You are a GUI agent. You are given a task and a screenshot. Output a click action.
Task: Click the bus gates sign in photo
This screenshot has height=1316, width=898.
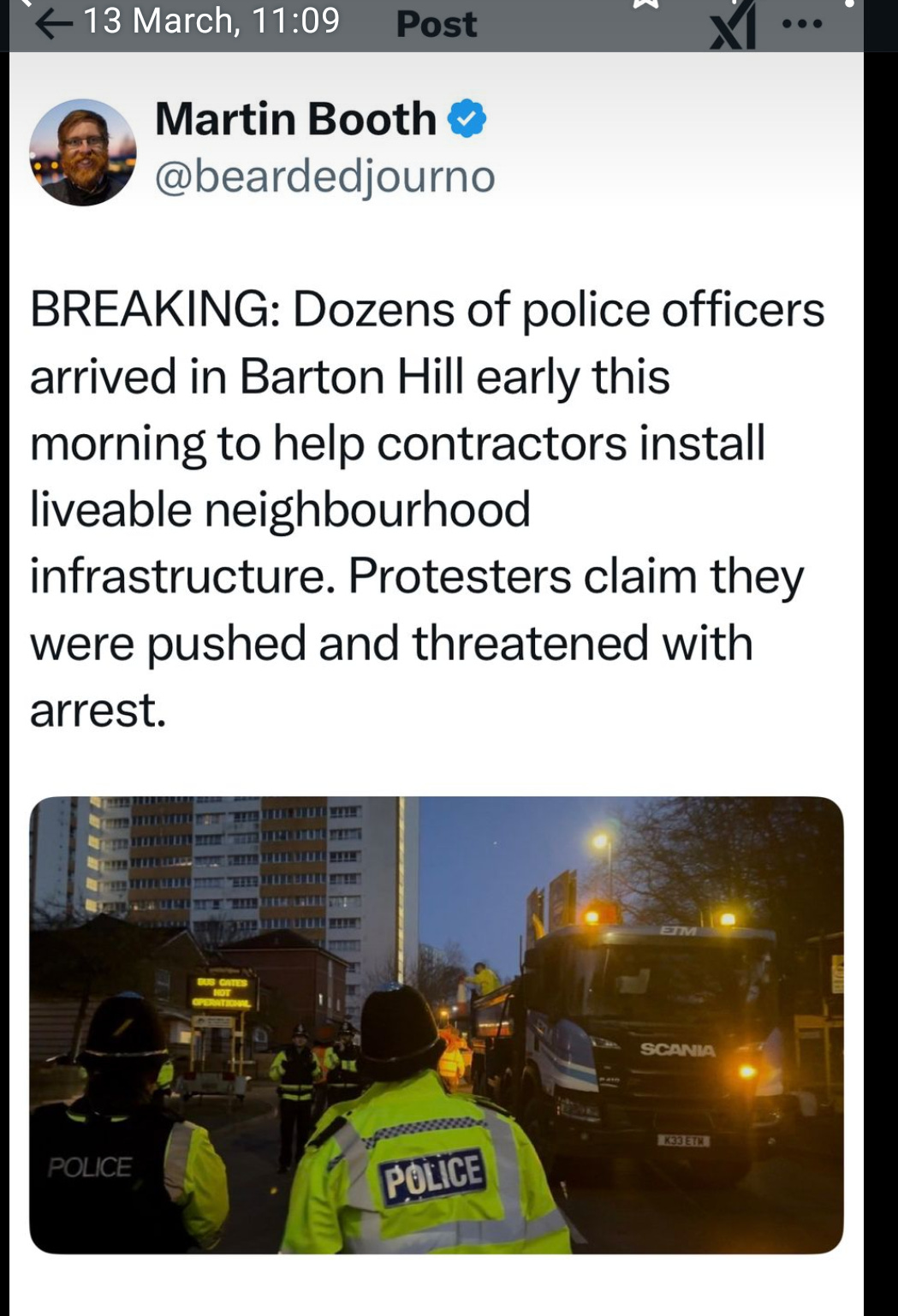(221, 991)
